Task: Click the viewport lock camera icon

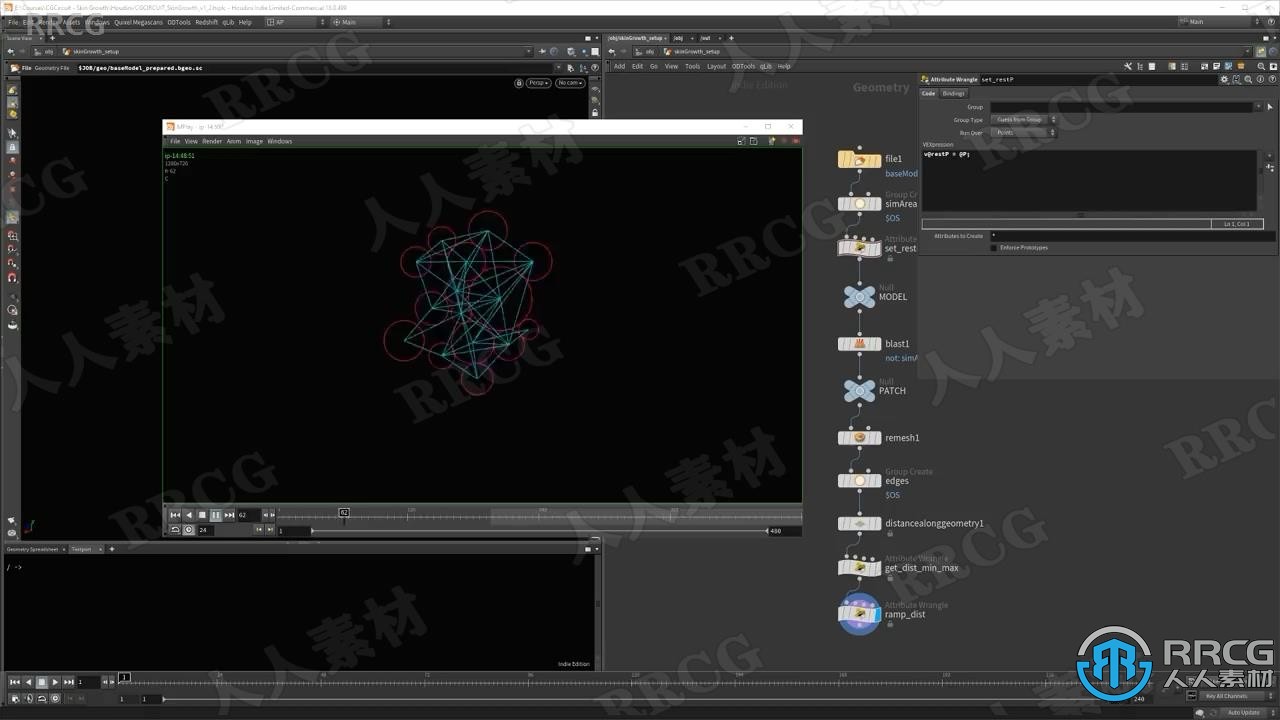Action: pos(519,82)
